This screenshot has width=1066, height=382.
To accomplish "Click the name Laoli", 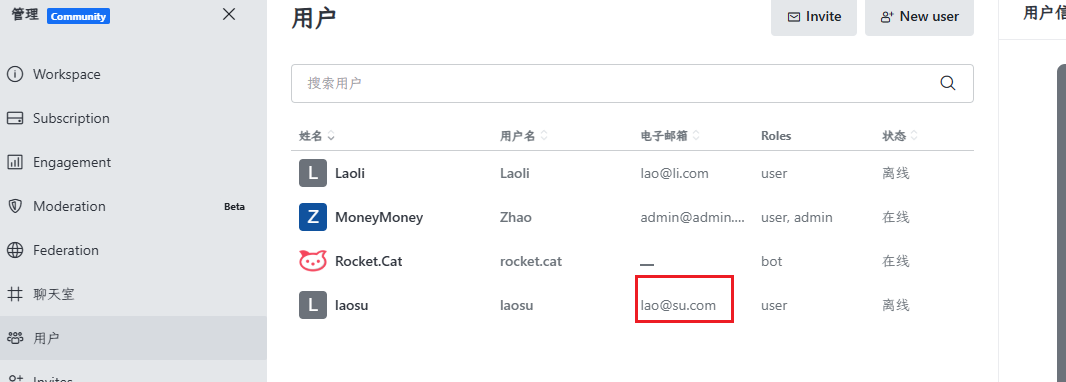I will (x=350, y=173).
